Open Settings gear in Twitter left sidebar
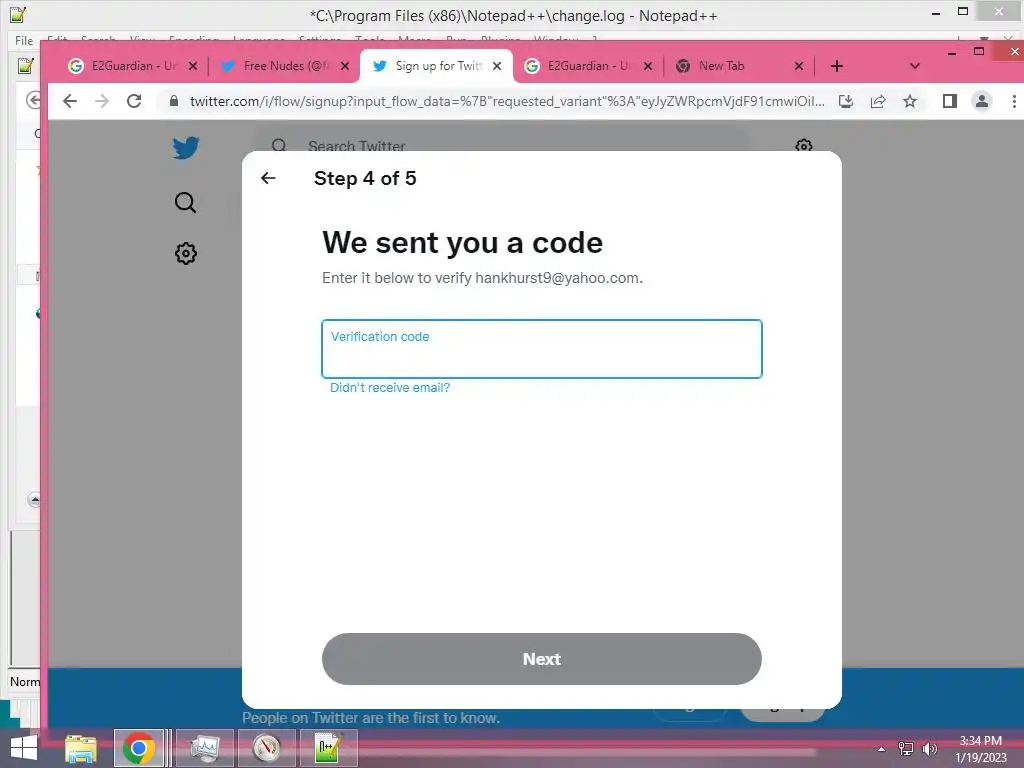 click(x=186, y=253)
